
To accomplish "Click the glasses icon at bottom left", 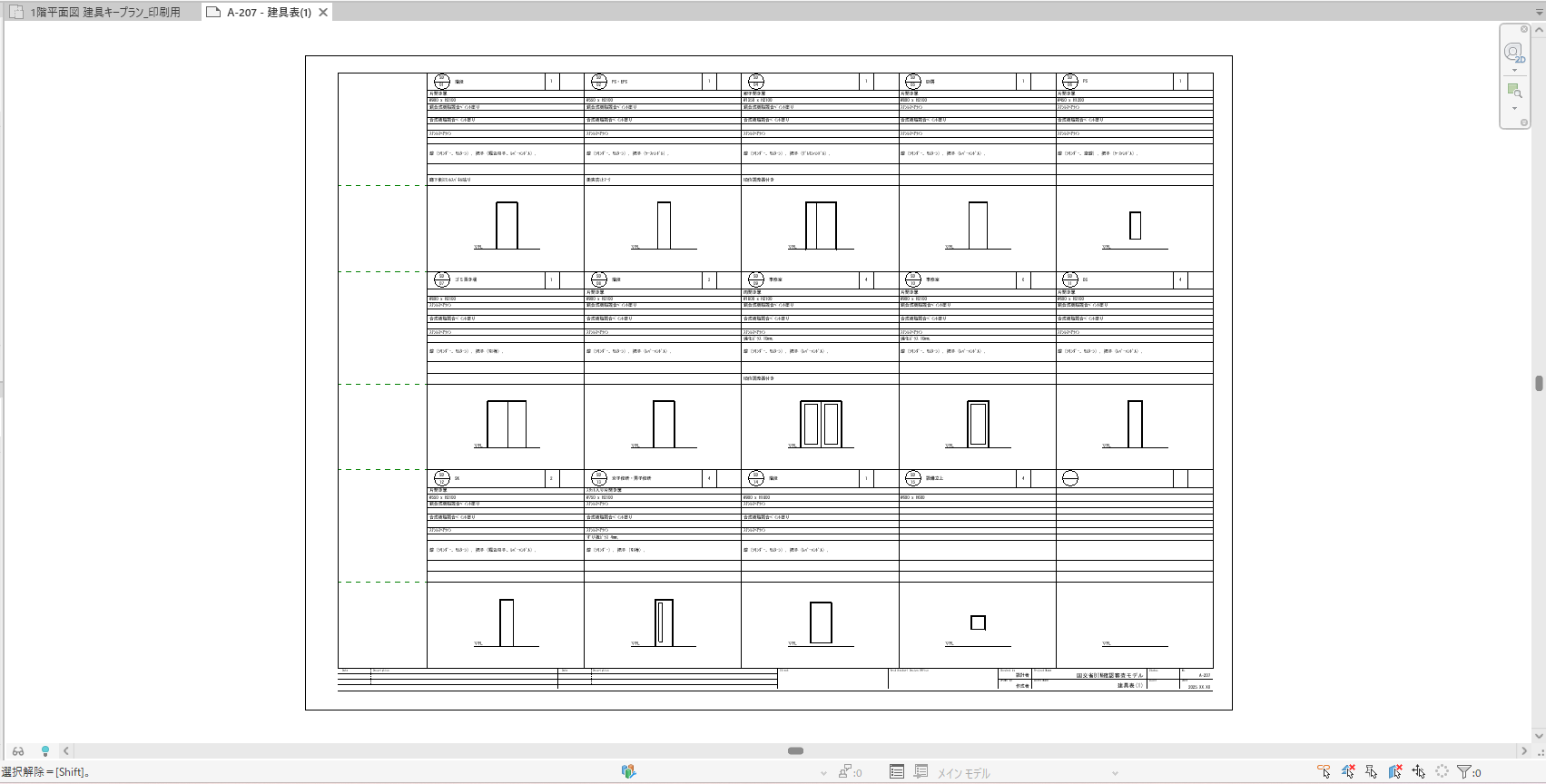I will click(x=18, y=751).
